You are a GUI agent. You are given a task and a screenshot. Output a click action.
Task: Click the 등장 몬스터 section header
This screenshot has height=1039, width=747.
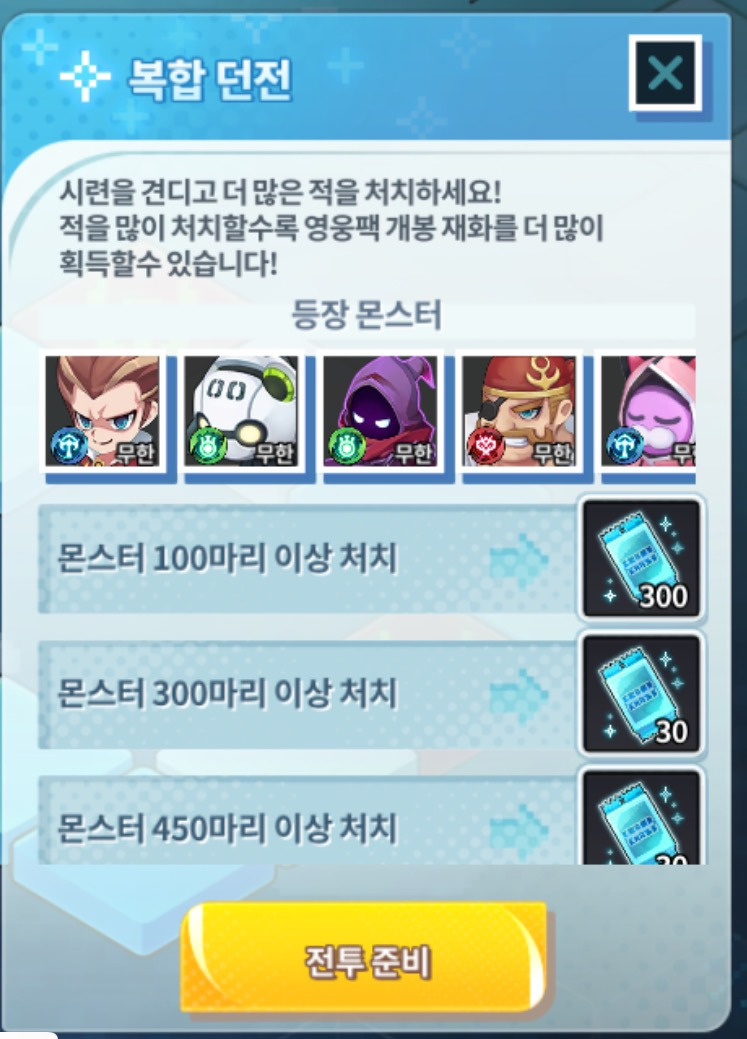point(367,315)
